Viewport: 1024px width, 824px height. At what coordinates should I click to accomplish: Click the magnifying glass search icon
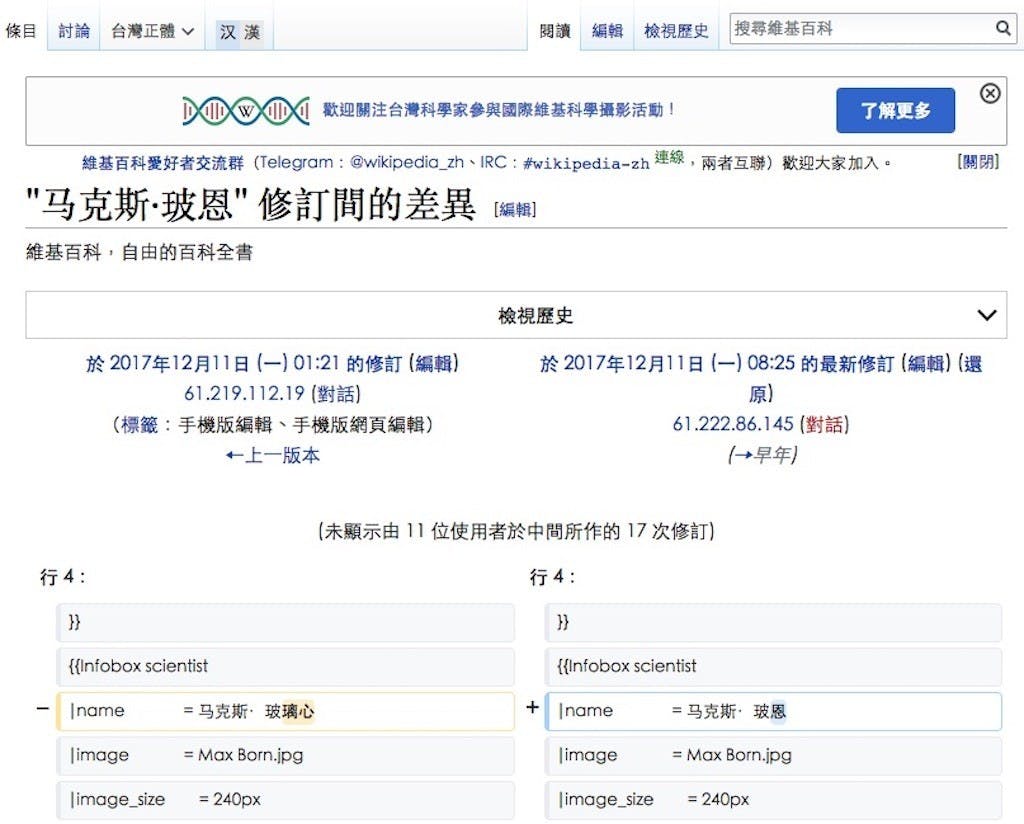click(1002, 28)
